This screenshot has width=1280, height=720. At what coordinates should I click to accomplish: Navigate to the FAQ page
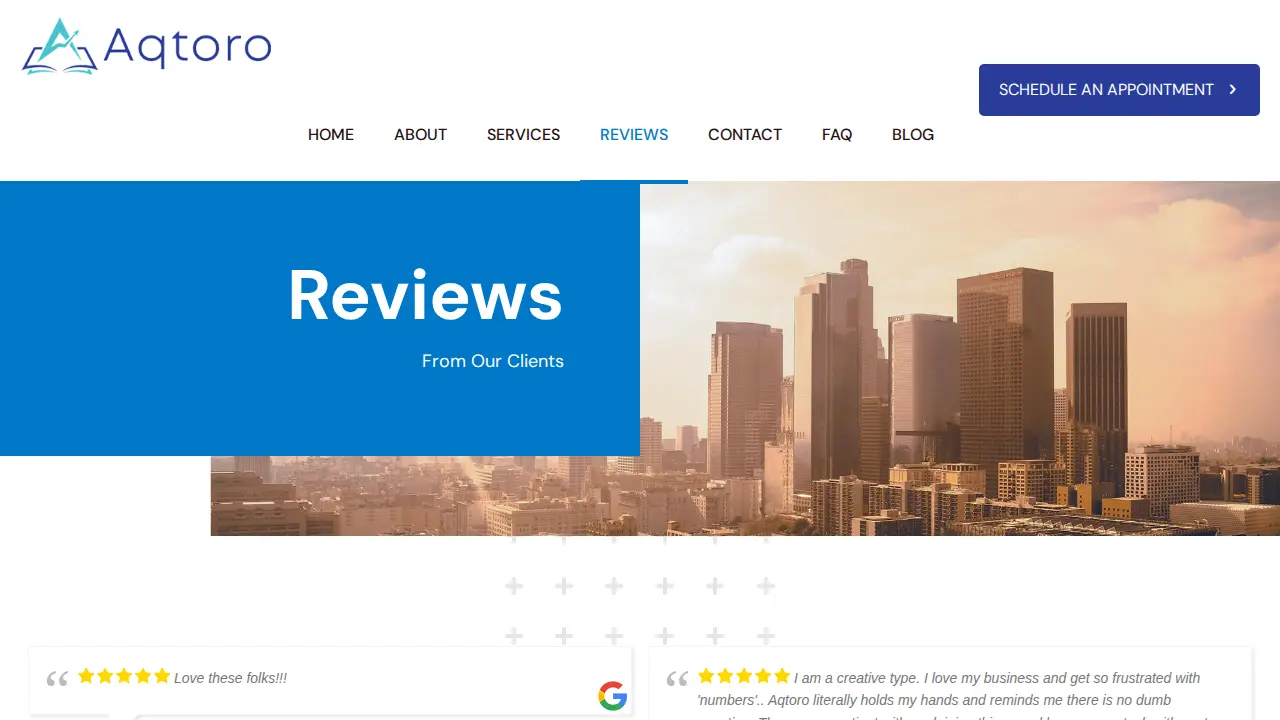[837, 135]
